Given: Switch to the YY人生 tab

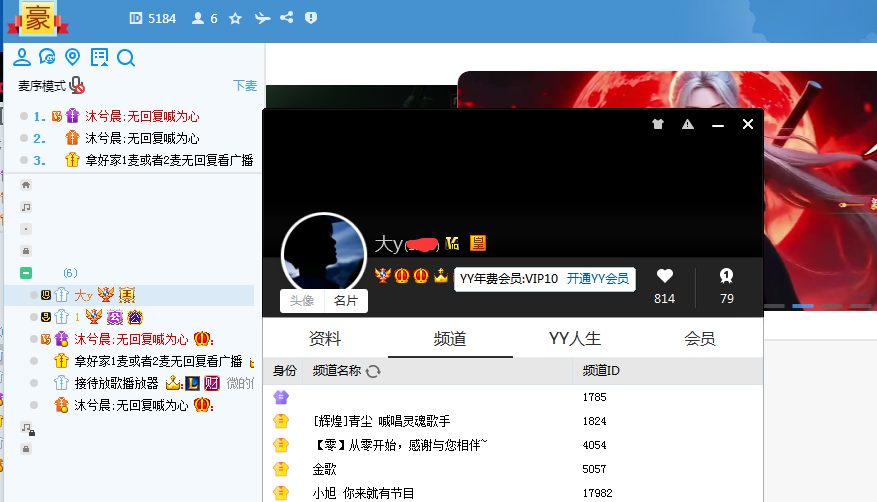Looking at the screenshot, I should pos(575,339).
